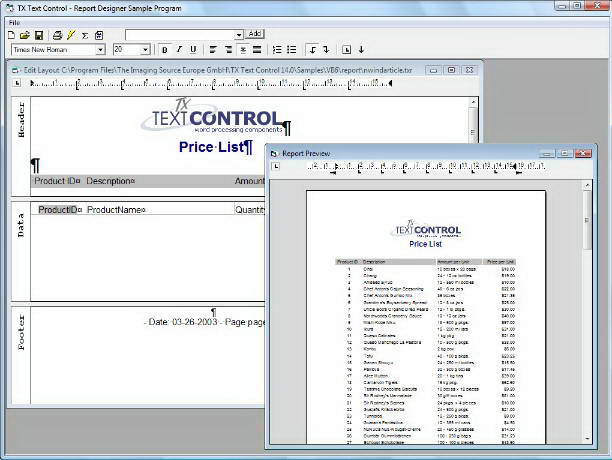Click the toolbar icon after the Sigma
This screenshot has height=460, width=612.
(99, 36)
